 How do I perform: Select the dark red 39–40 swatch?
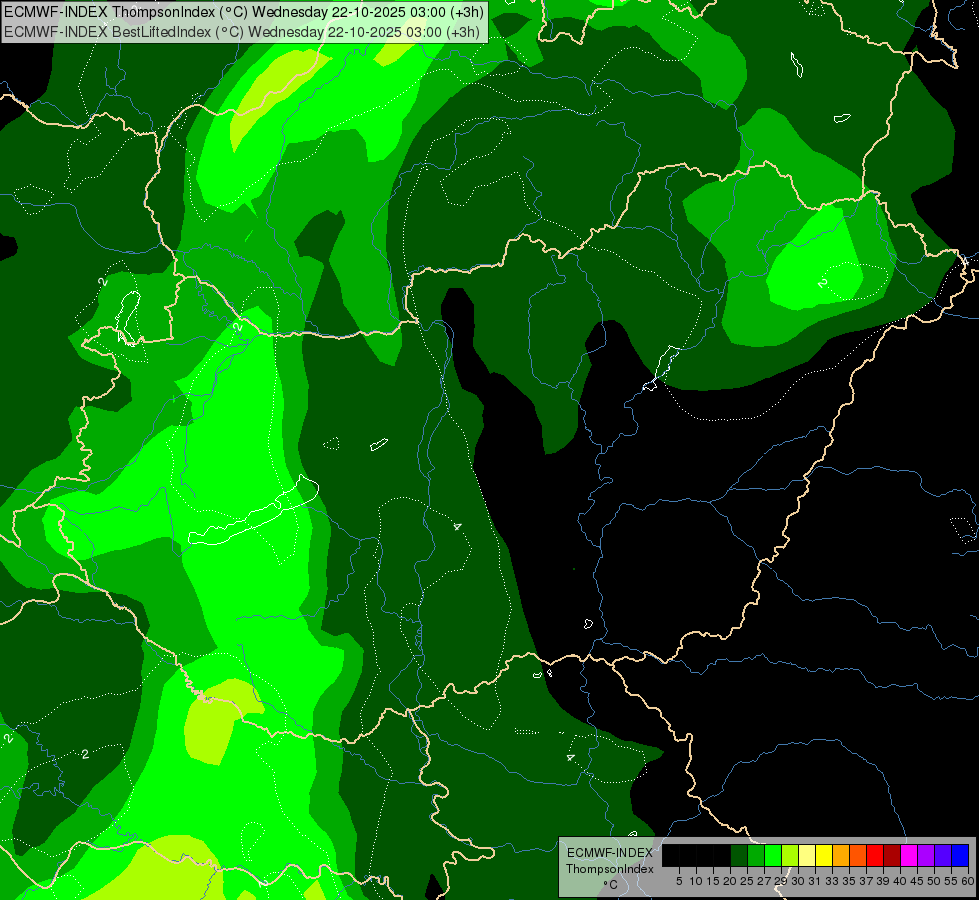[892, 855]
